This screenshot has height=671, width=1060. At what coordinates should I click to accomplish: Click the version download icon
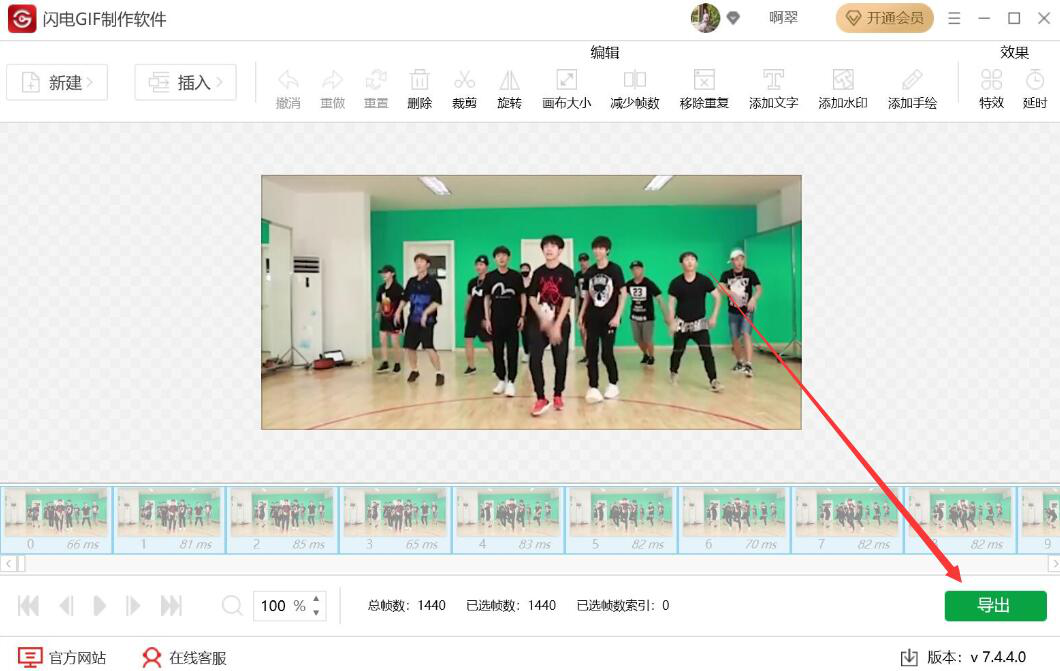(x=909, y=657)
